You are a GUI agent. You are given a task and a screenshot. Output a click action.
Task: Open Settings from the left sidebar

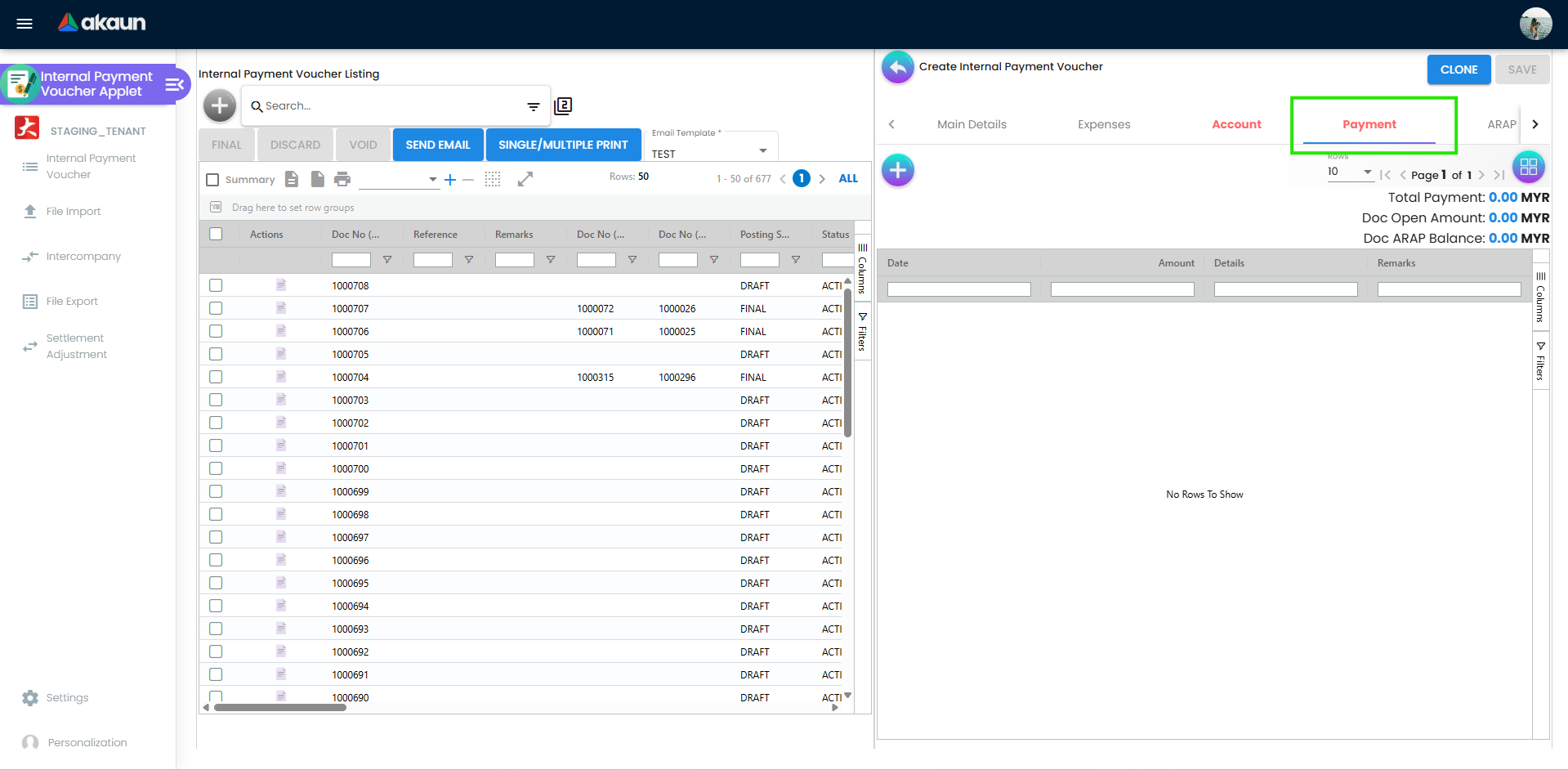click(67, 697)
